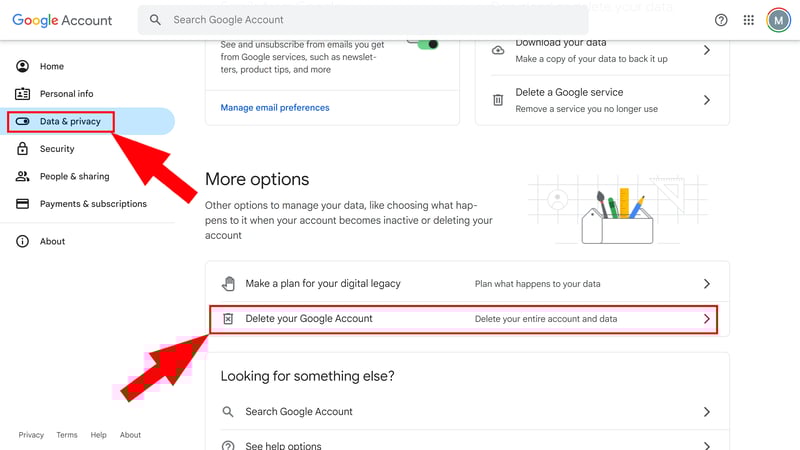Click the Search Google Account input field
Screen dimensions: 800x450
tap(363, 20)
